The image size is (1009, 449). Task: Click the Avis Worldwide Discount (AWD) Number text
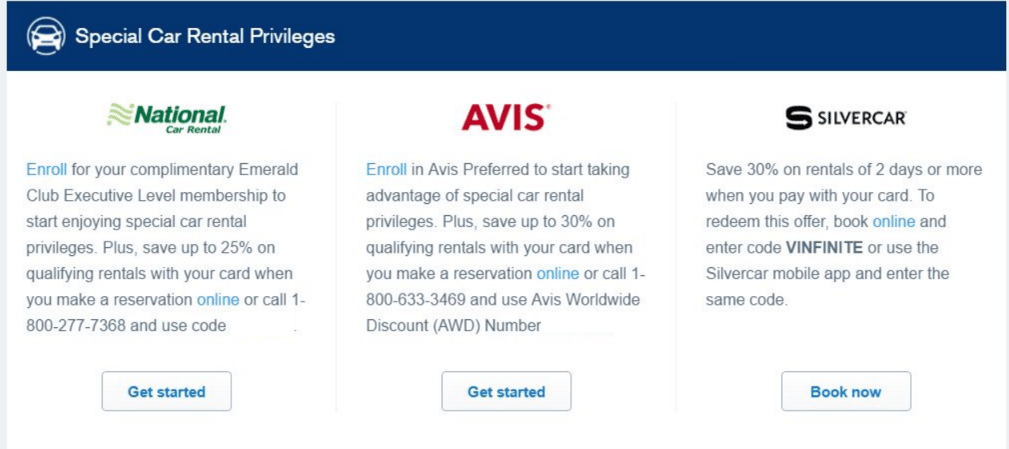tap(504, 313)
